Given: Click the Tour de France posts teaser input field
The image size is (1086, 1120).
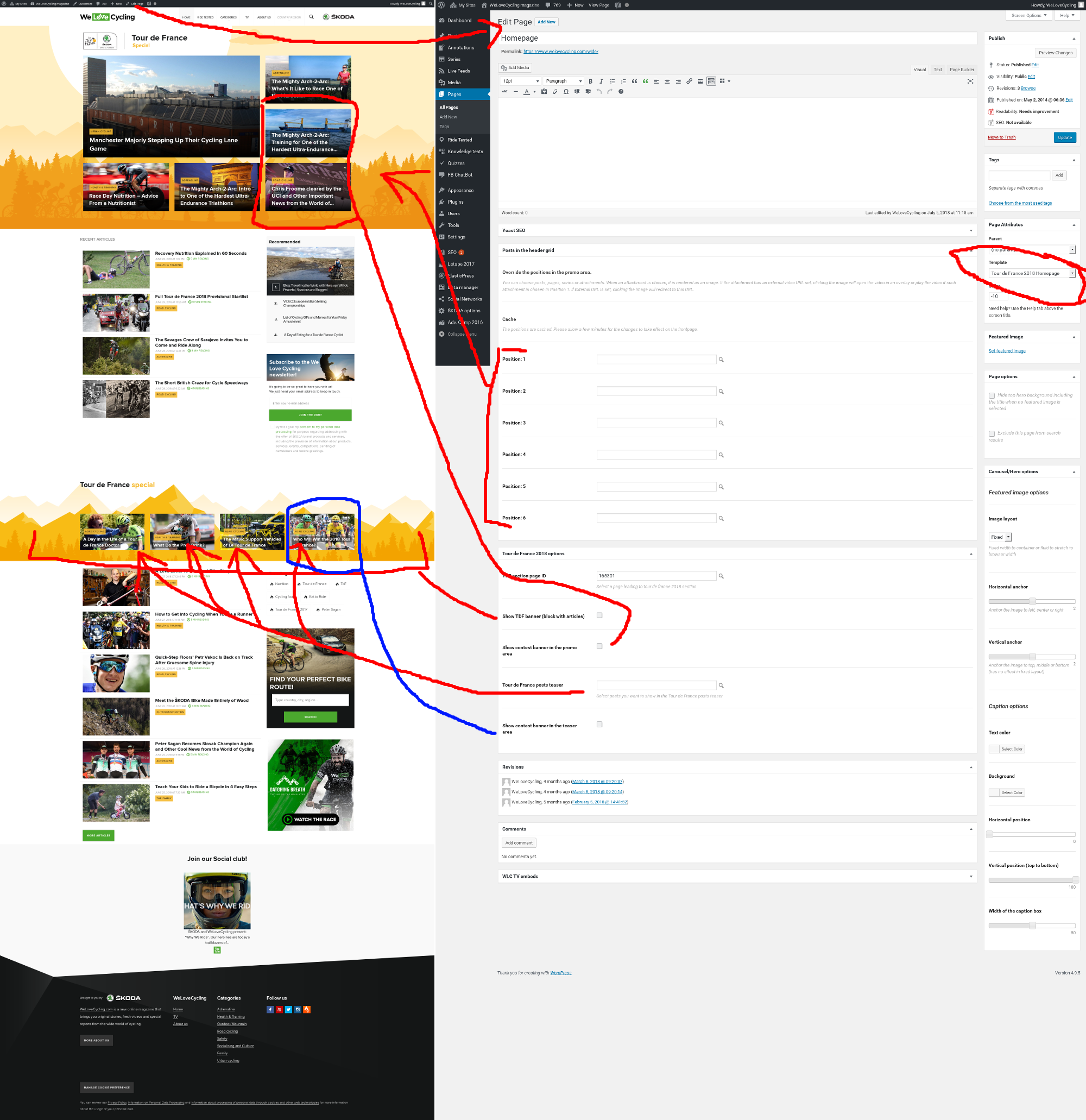Looking at the screenshot, I should 657,684.
